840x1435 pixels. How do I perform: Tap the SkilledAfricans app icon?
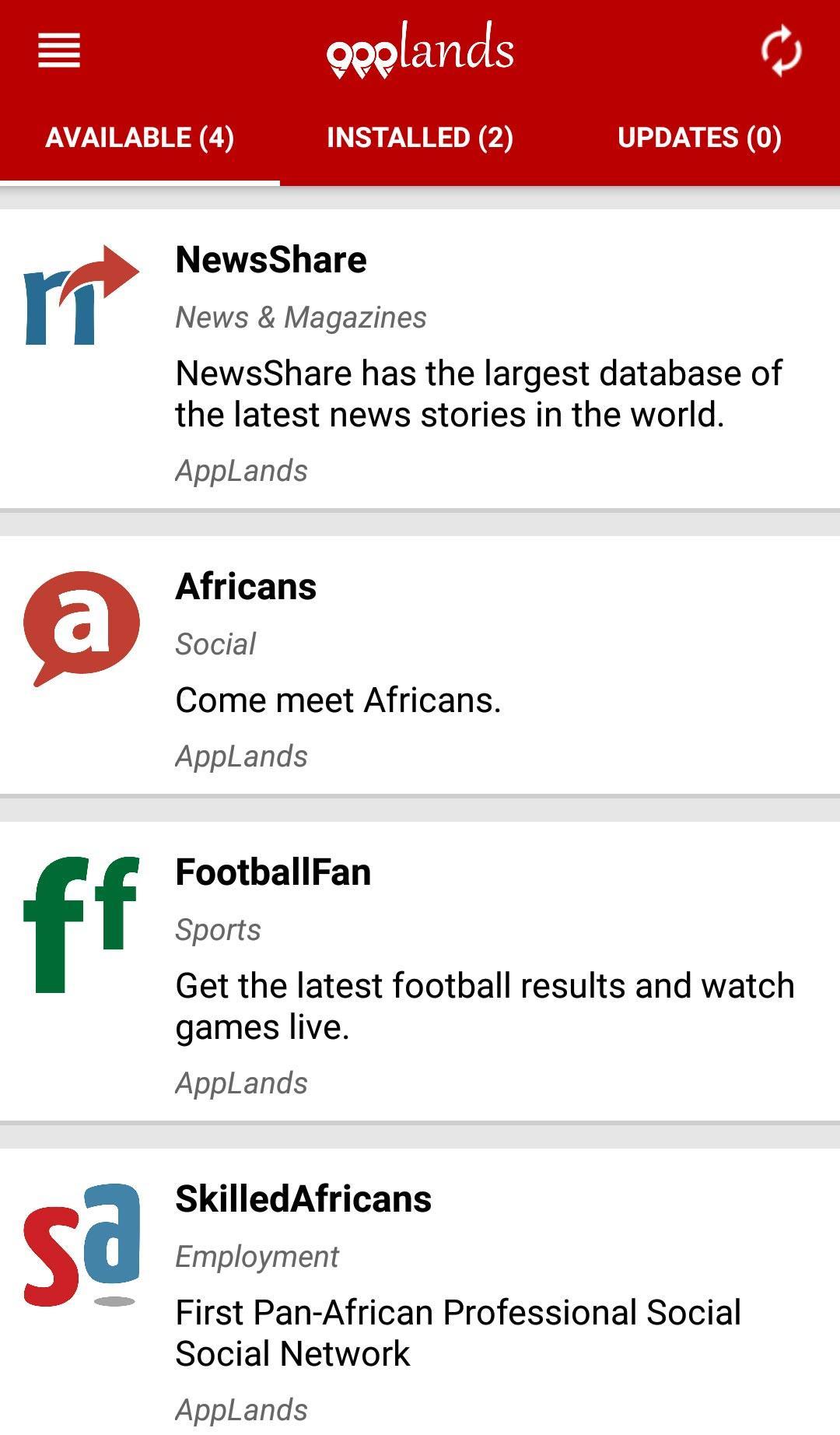point(82,1245)
